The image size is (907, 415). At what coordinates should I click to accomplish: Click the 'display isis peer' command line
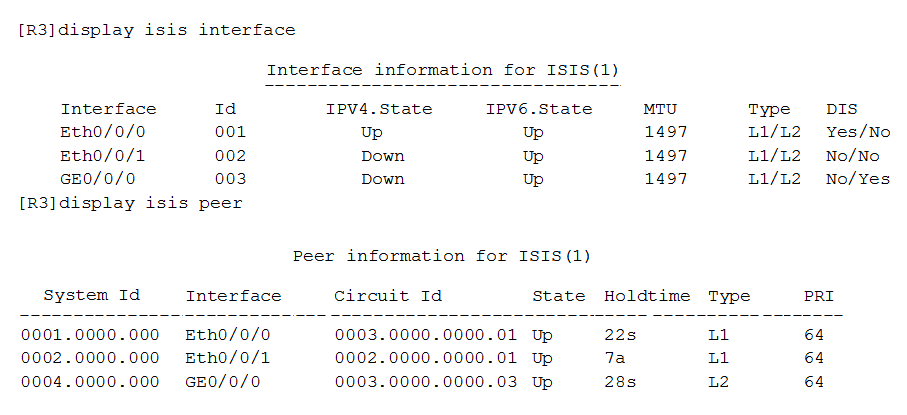[130, 204]
